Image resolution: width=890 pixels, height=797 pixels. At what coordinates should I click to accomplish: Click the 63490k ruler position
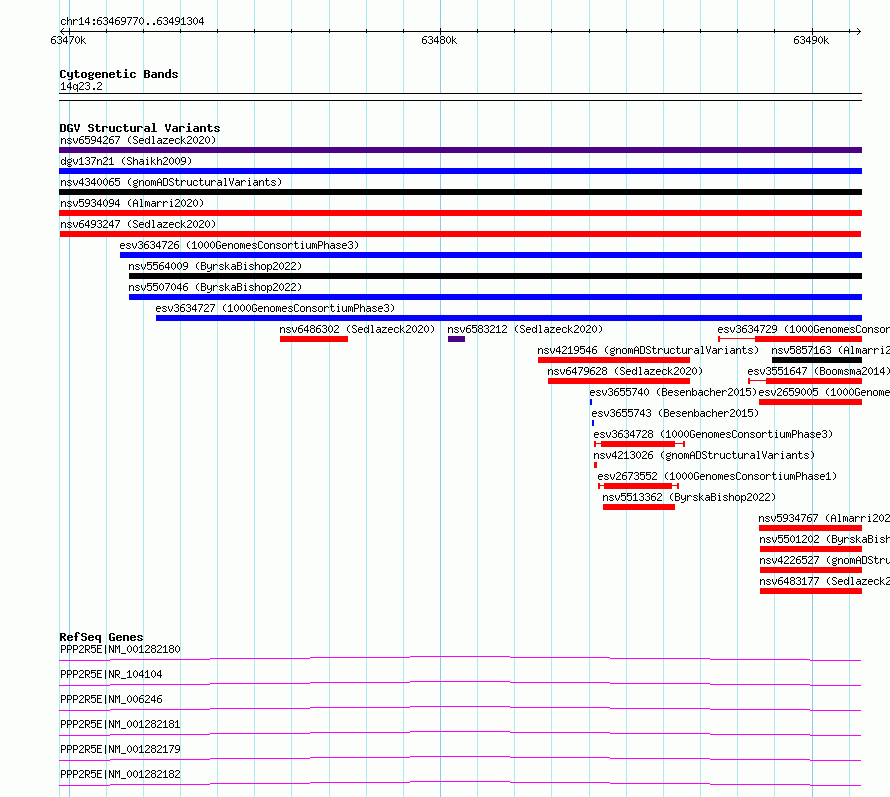811,40
